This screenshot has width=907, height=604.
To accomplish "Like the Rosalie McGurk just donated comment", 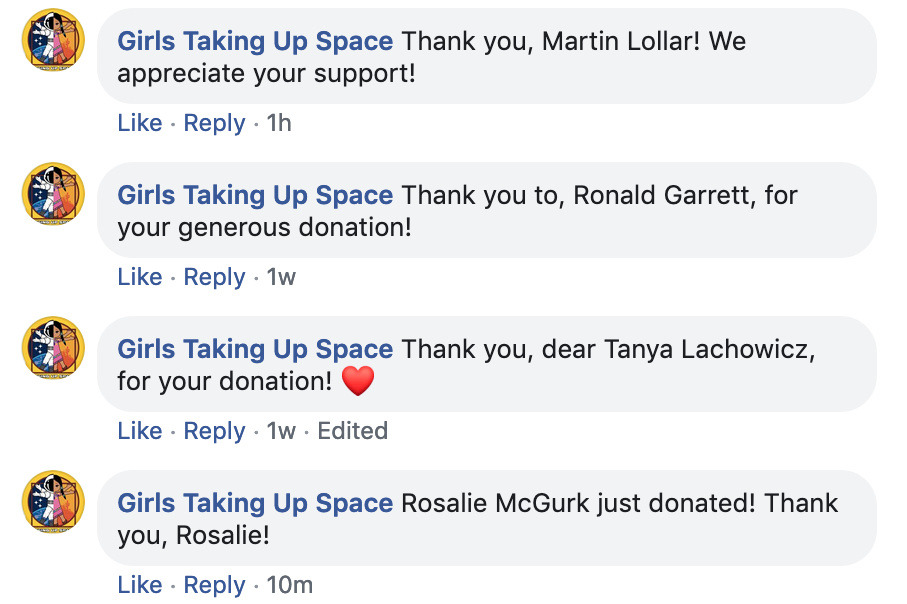I will [139, 584].
